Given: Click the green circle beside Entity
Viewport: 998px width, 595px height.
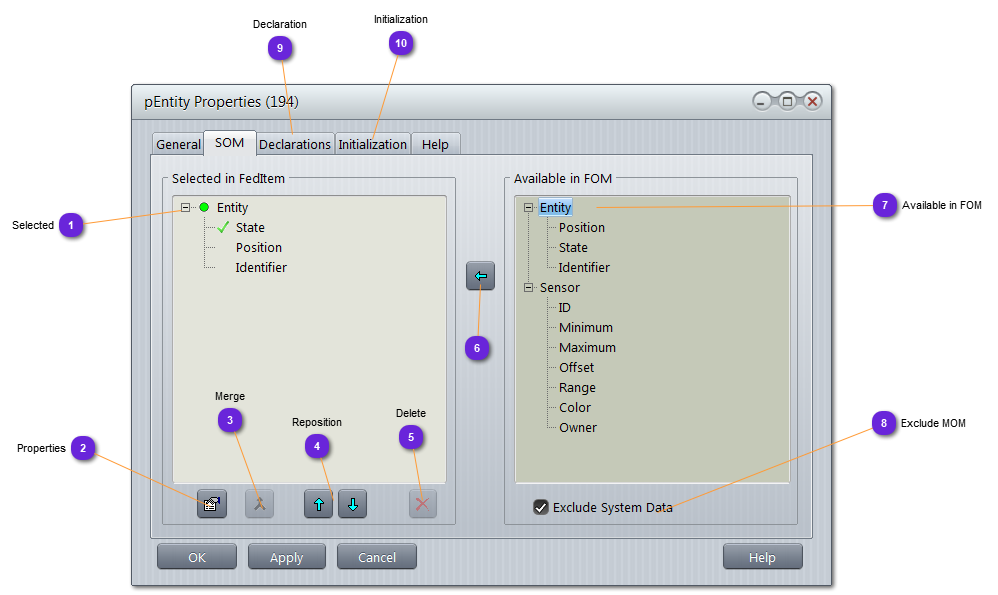Looking at the screenshot, I should pyautogui.click(x=204, y=208).
